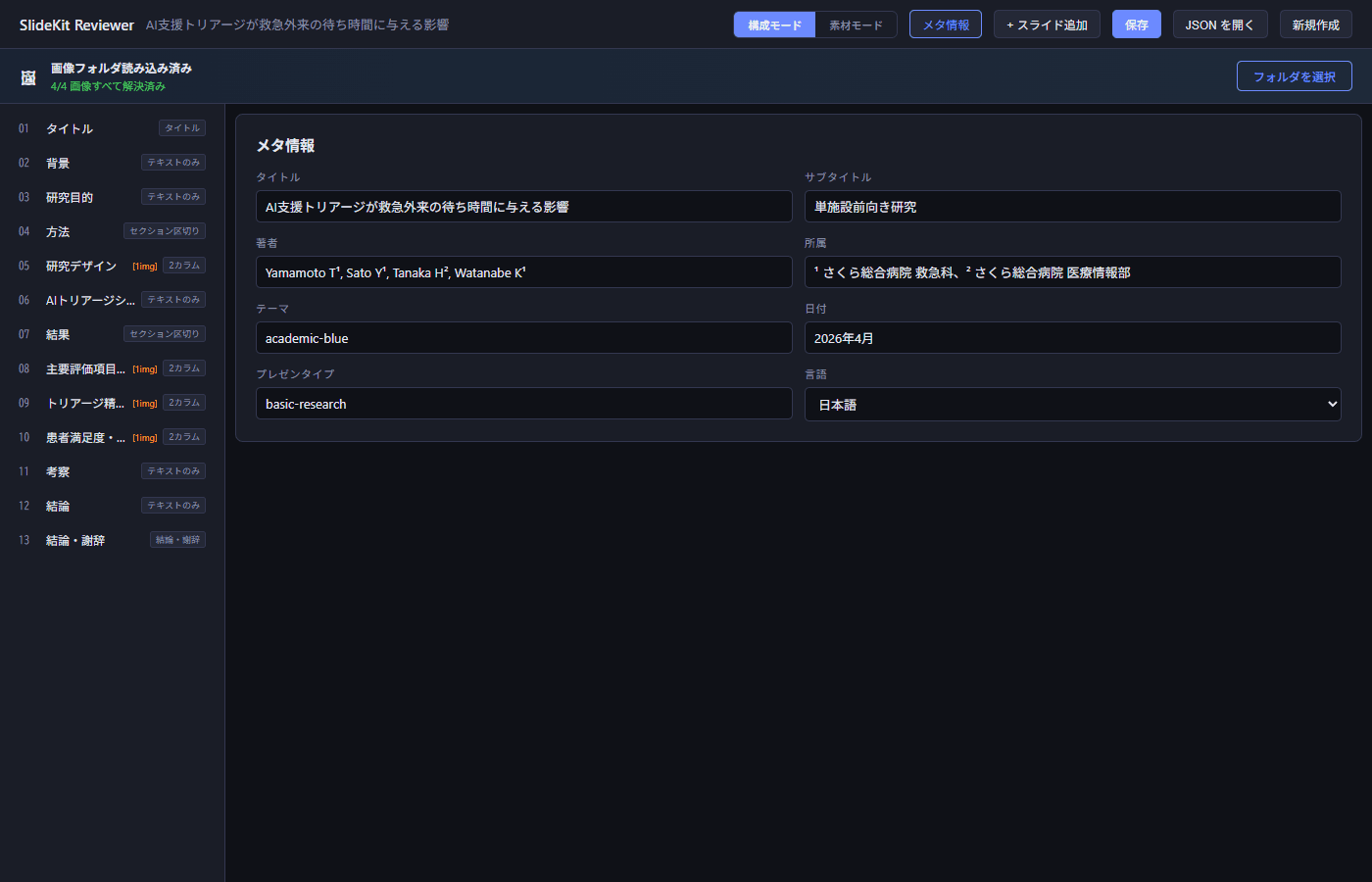
Task: Click the 結論・謝辞 badge on slide 13
Action: 177,539
